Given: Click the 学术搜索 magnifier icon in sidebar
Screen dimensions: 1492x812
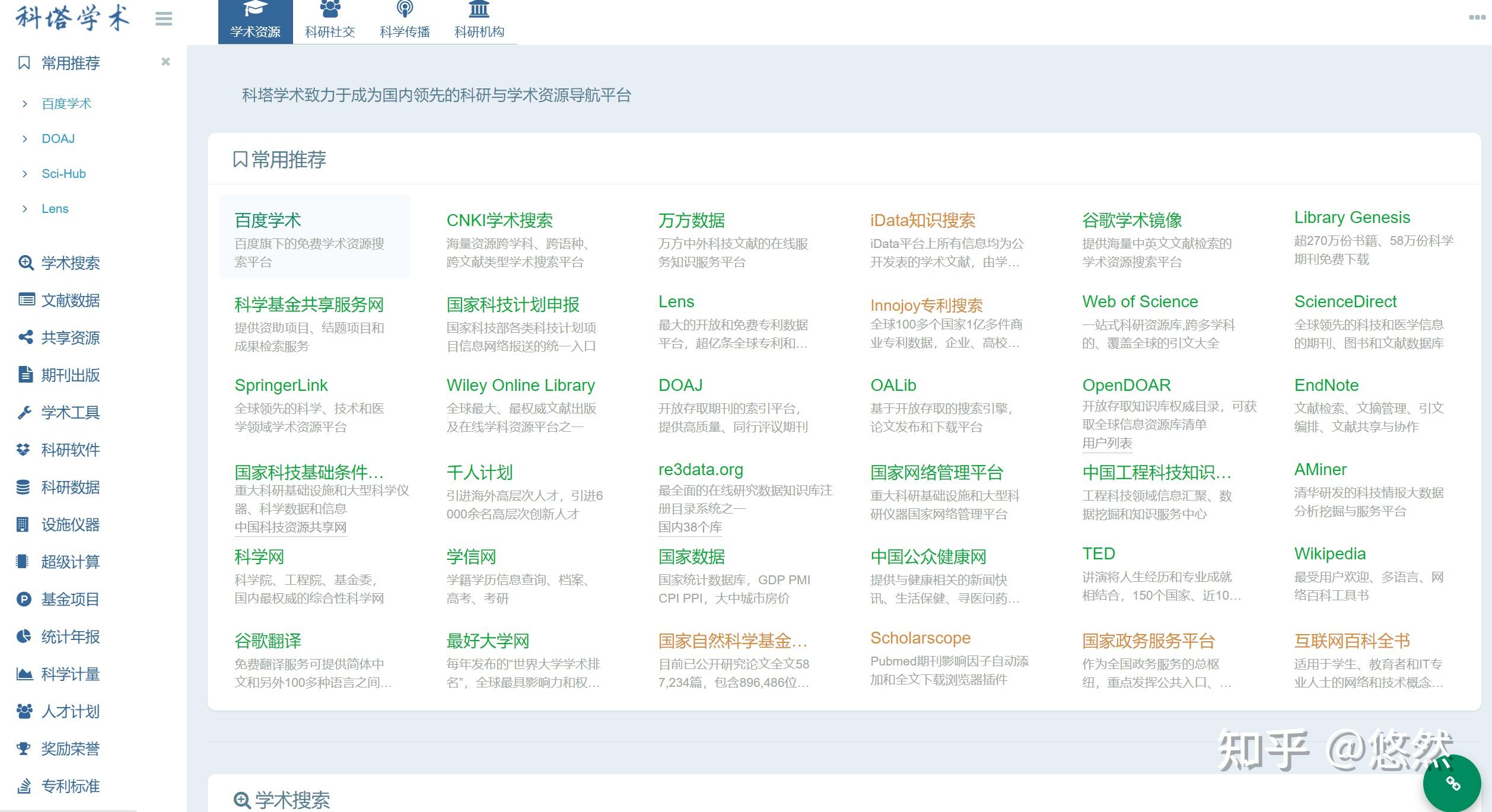Looking at the screenshot, I should click(x=26, y=263).
